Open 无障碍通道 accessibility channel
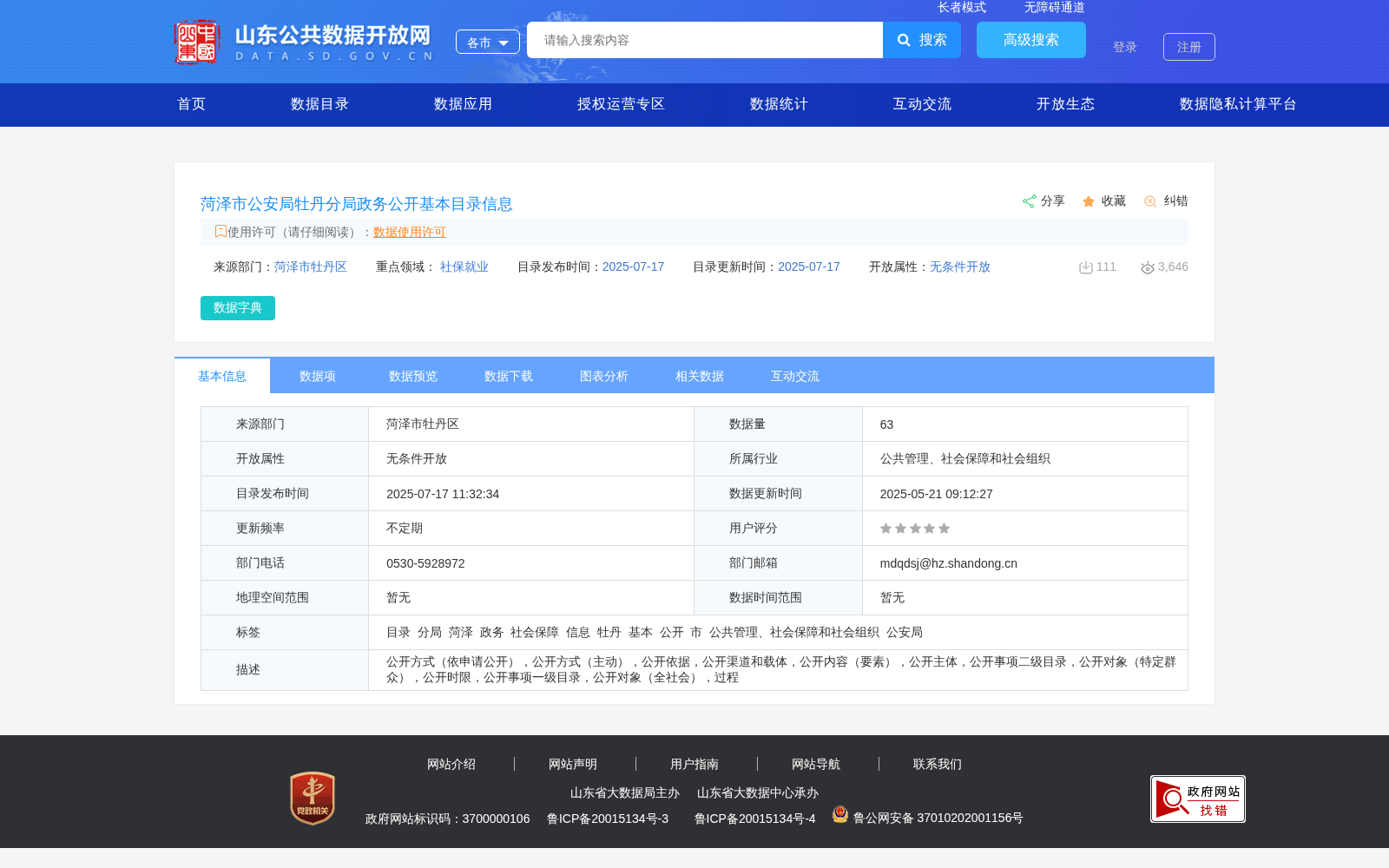Image resolution: width=1389 pixels, height=868 pixels. point(1055,7)
